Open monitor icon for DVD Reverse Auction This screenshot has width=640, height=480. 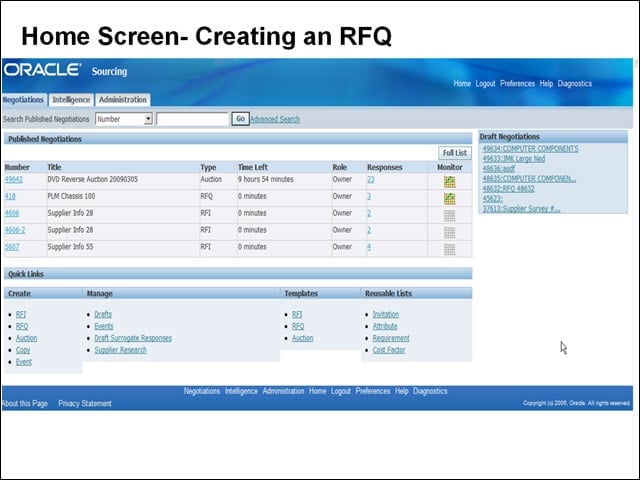click(x=449, y=182)
